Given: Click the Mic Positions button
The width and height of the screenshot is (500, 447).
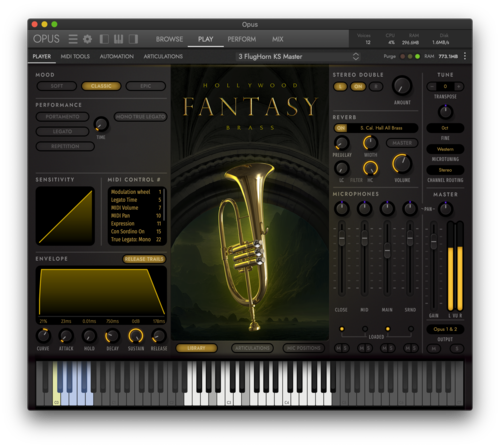Looking at the screenshot, I should 304,348.
